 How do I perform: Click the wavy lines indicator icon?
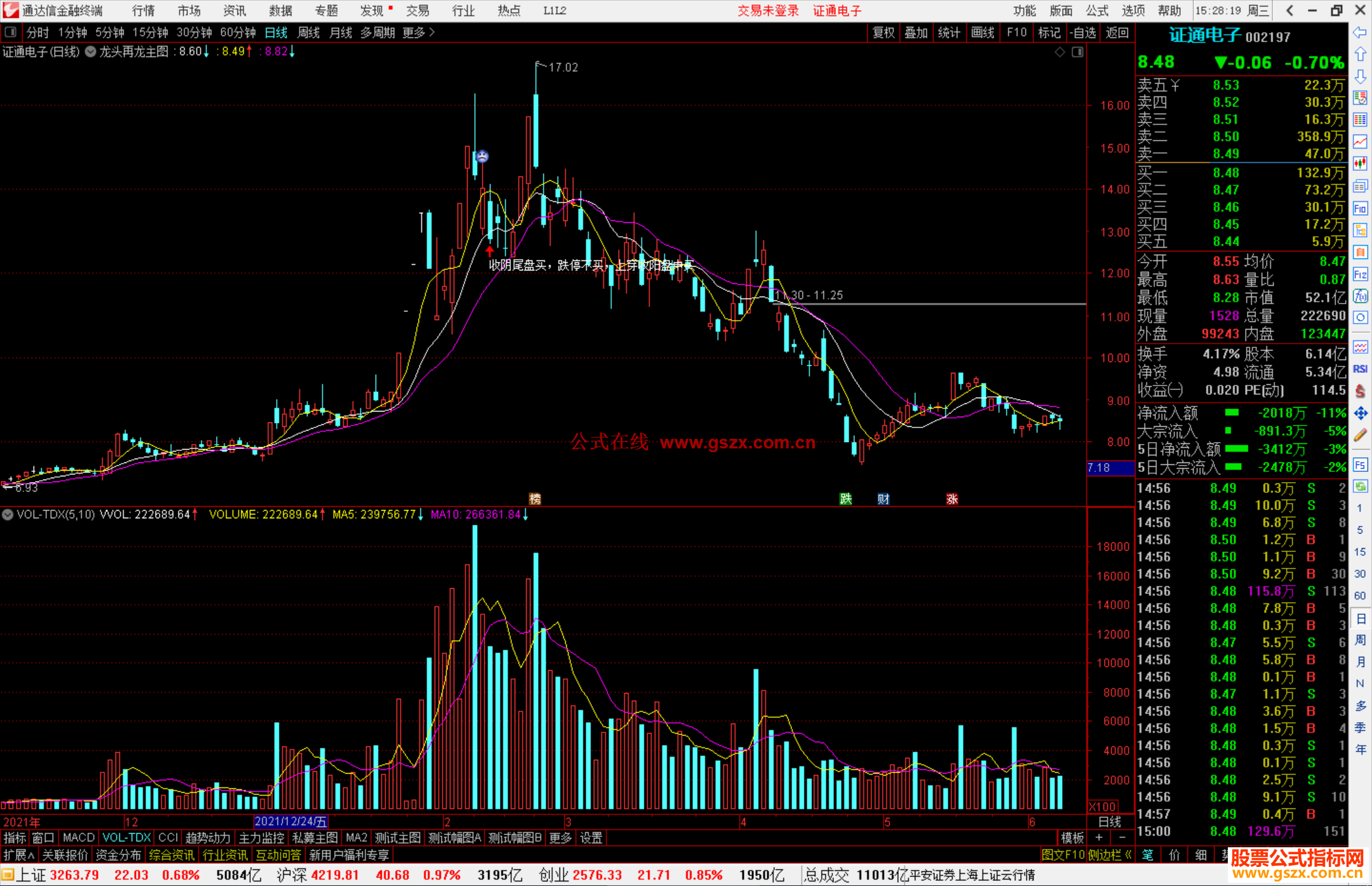coord(1360,347)
